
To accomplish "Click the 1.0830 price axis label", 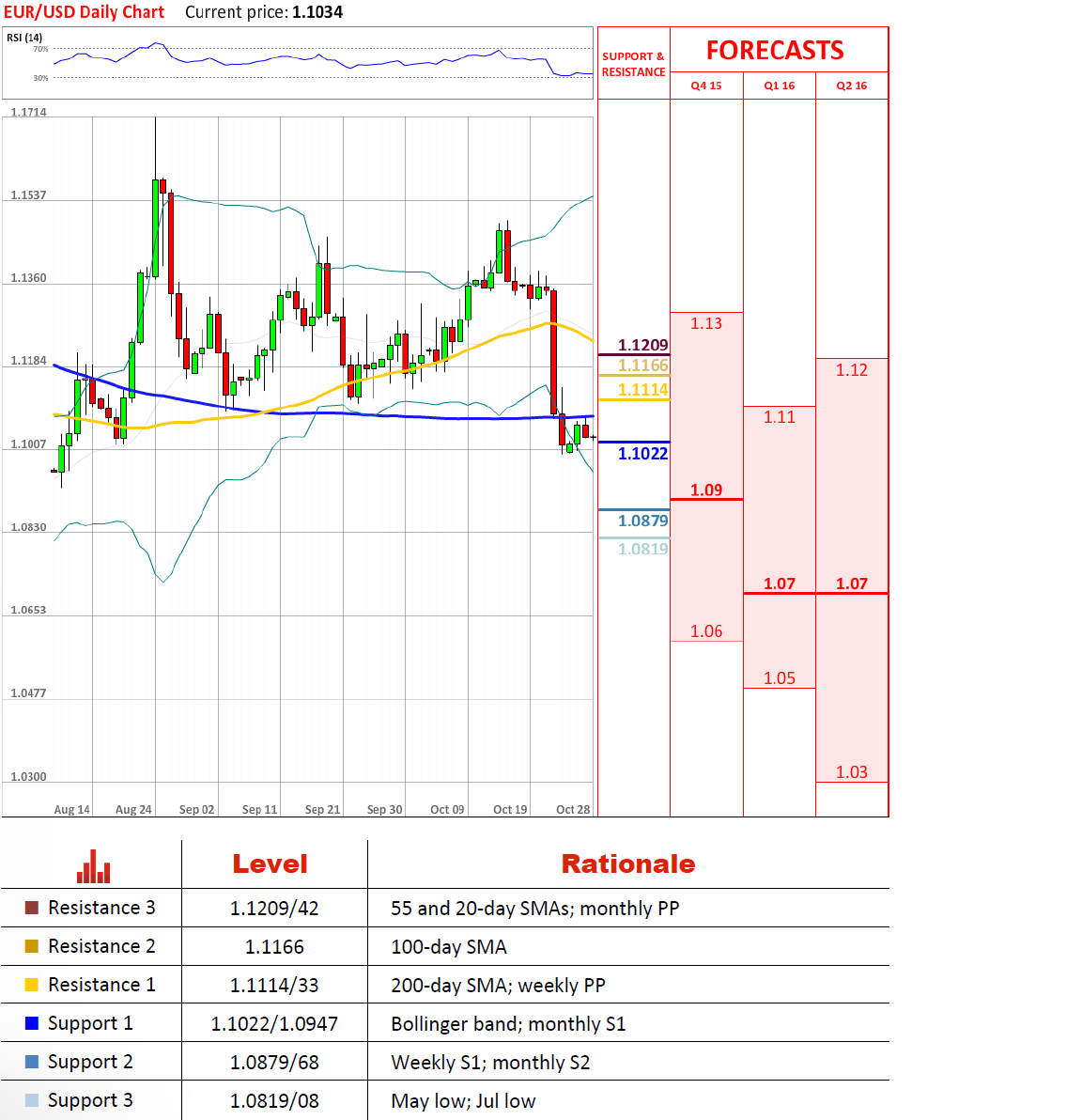I will [x=28, y=527].
